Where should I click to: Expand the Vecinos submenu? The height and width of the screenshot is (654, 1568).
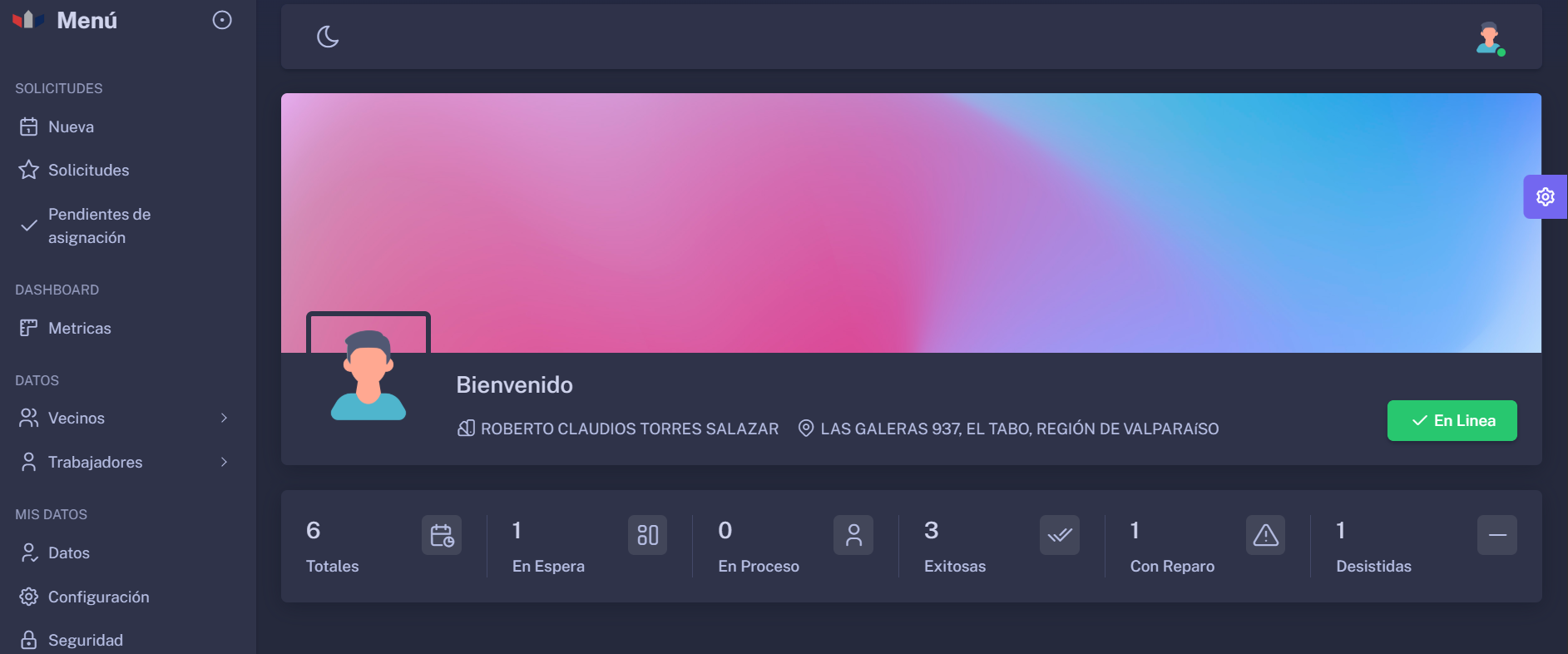(125, 418)
